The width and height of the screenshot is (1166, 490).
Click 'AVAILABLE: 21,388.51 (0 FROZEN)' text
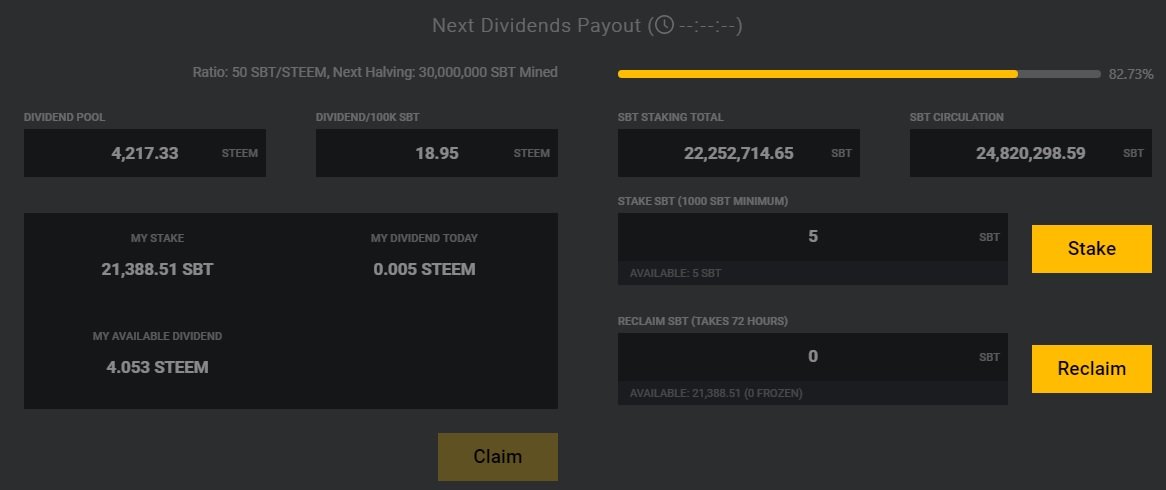point(716,393)
